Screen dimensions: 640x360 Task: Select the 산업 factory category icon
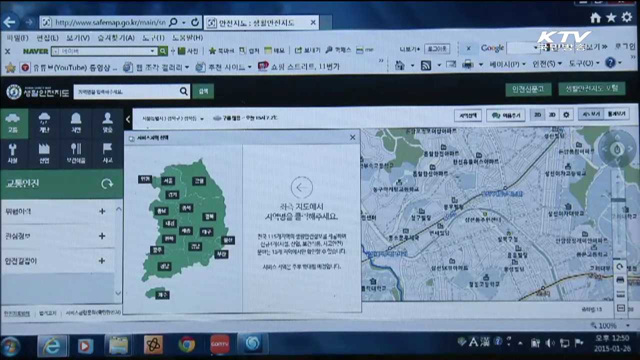pos(44,153)
